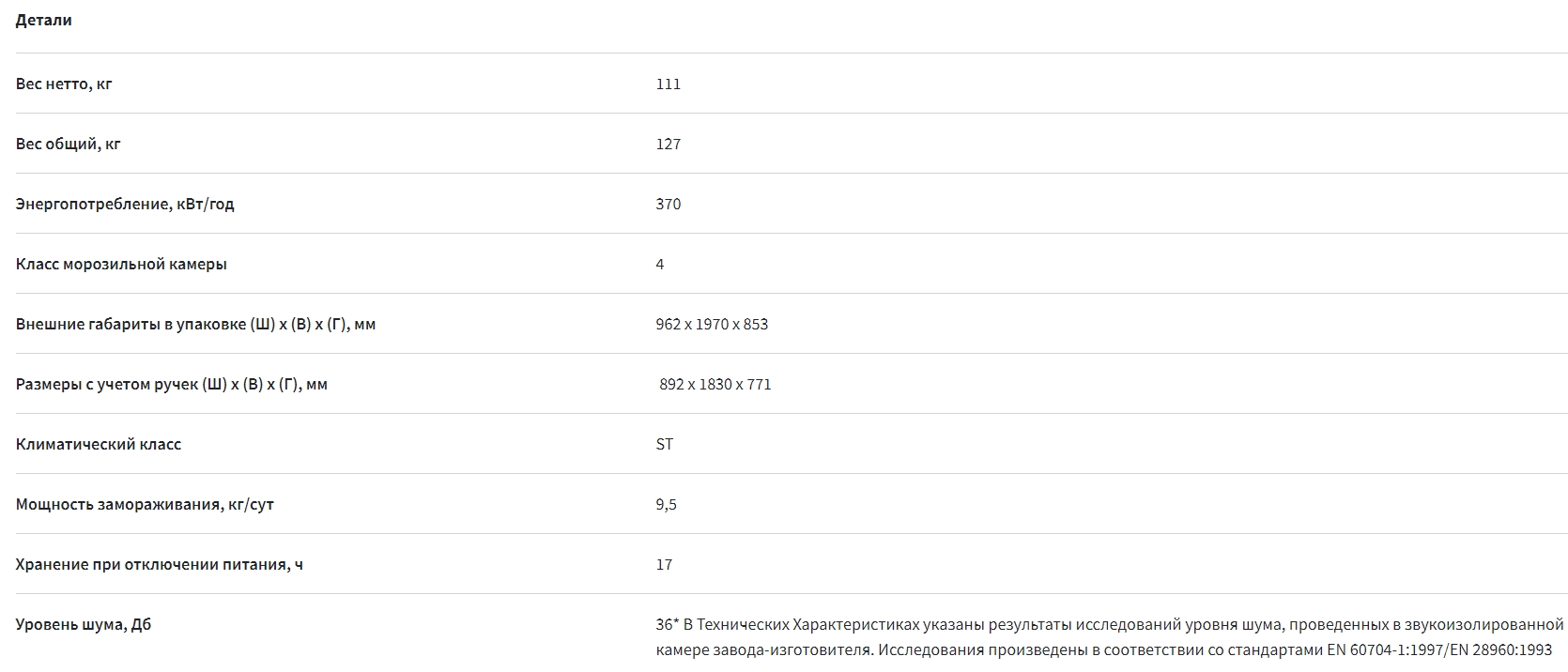Select the dimensions value 892 x 1830 x 771
The image size is (1568, 672).
pyautogui.click(x=715, y=385)
